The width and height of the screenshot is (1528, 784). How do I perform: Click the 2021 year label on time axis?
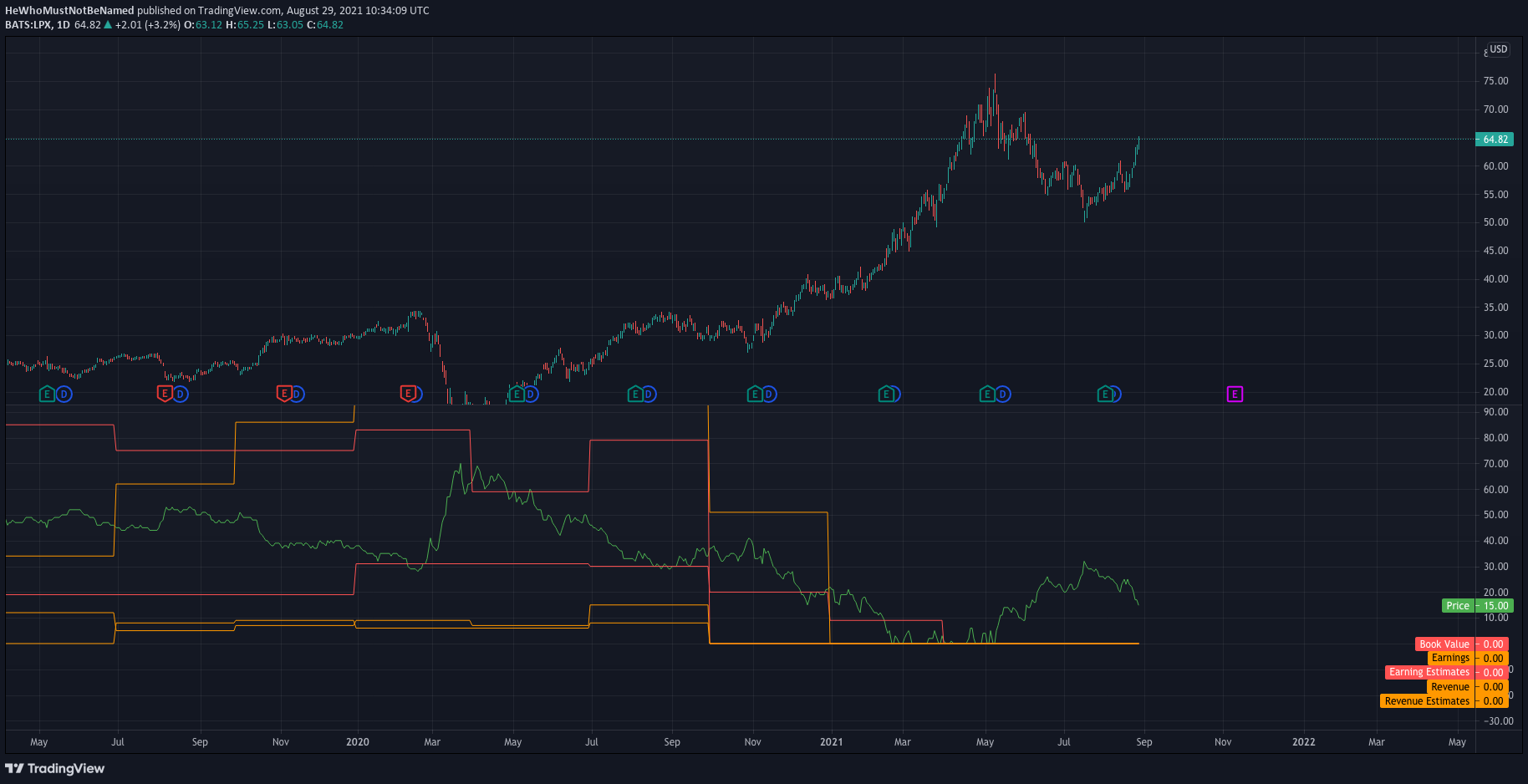click(832, 742)
